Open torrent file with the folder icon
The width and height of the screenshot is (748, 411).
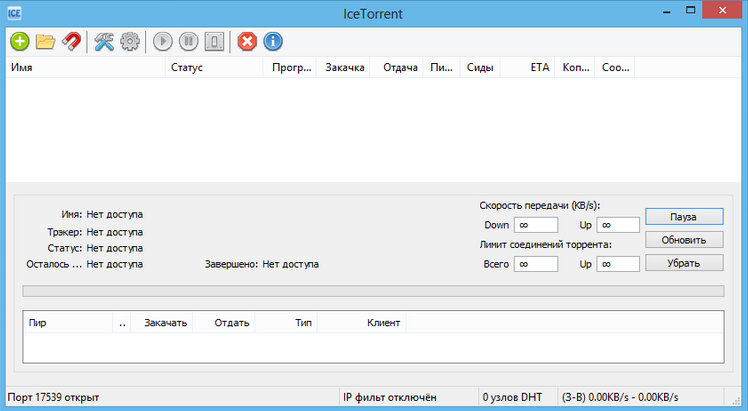click(45, 41)
